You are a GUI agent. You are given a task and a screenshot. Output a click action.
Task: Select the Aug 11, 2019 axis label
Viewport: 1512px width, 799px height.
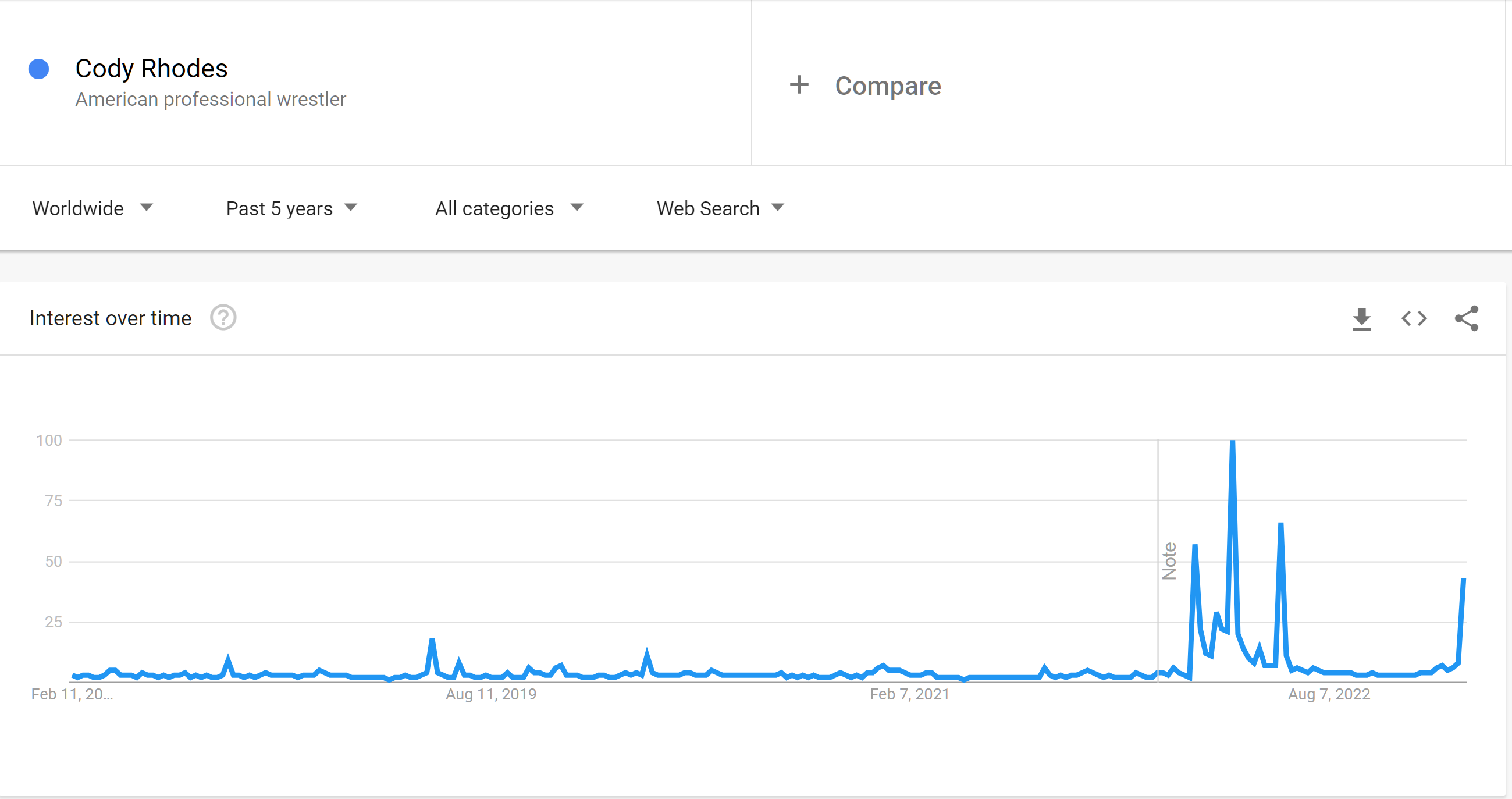[x=490, y=694]
